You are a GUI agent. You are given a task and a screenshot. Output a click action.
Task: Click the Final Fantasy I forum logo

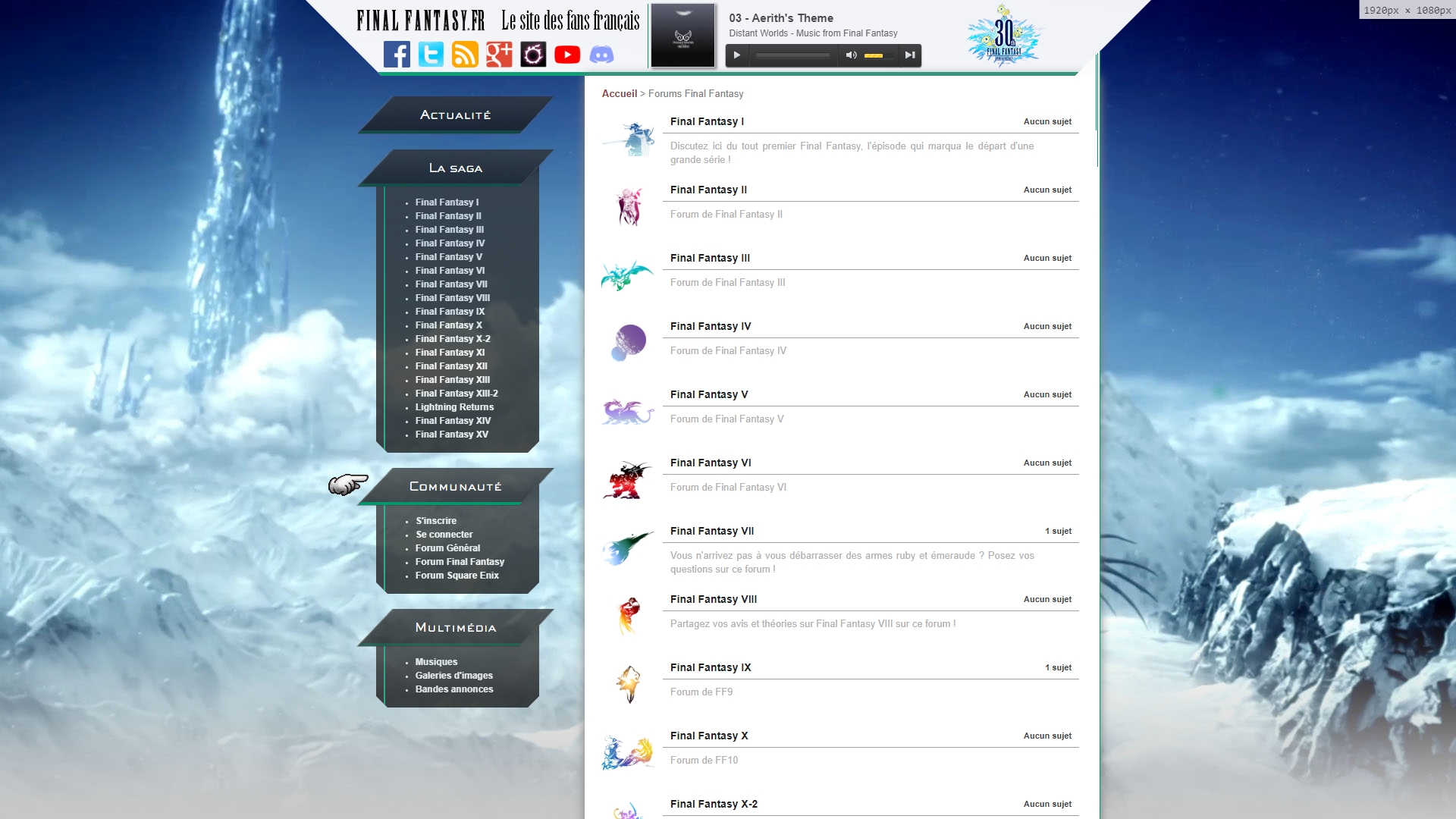point(628,139)
